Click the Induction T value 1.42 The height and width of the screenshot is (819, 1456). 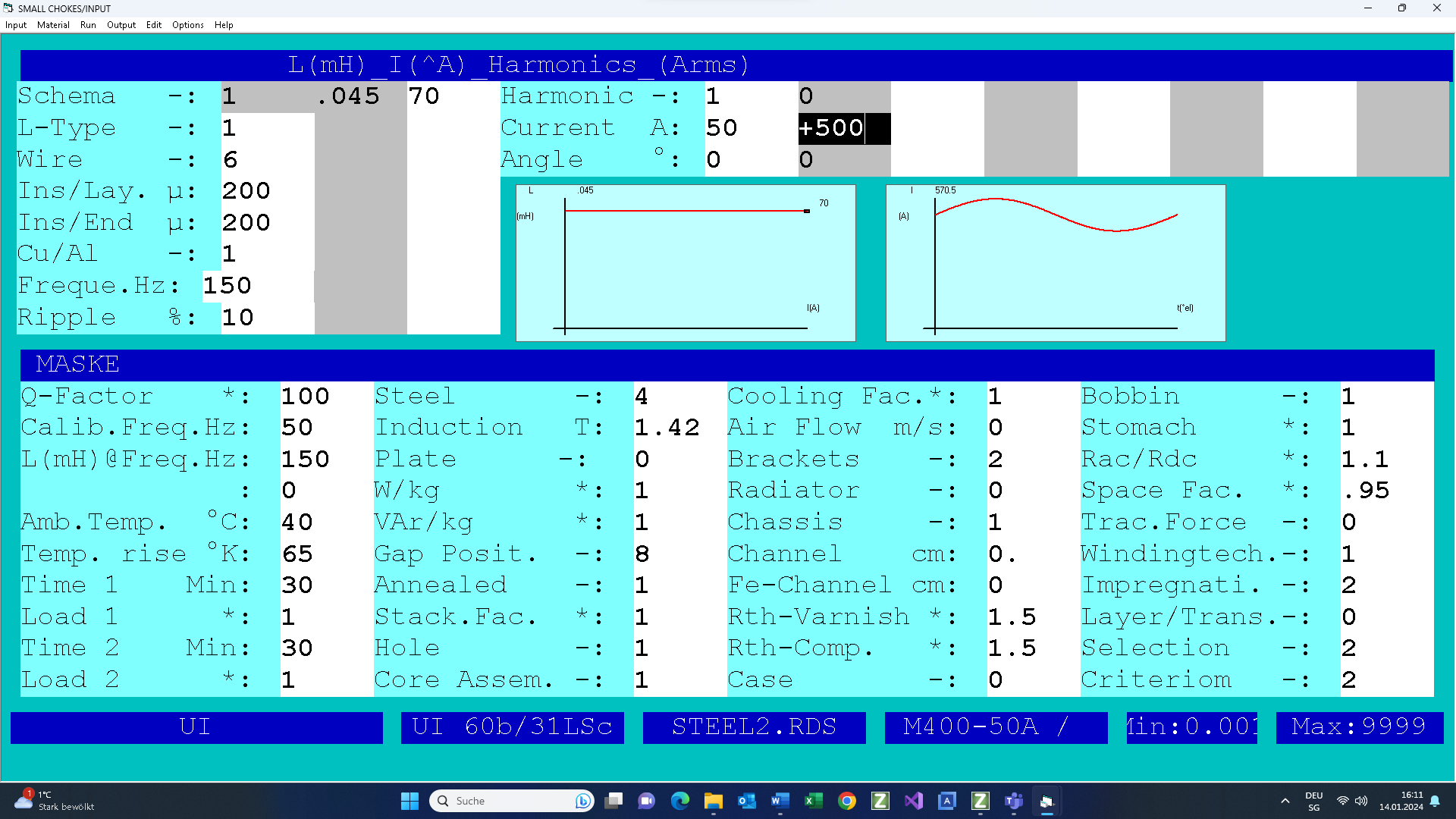point(680,428)
